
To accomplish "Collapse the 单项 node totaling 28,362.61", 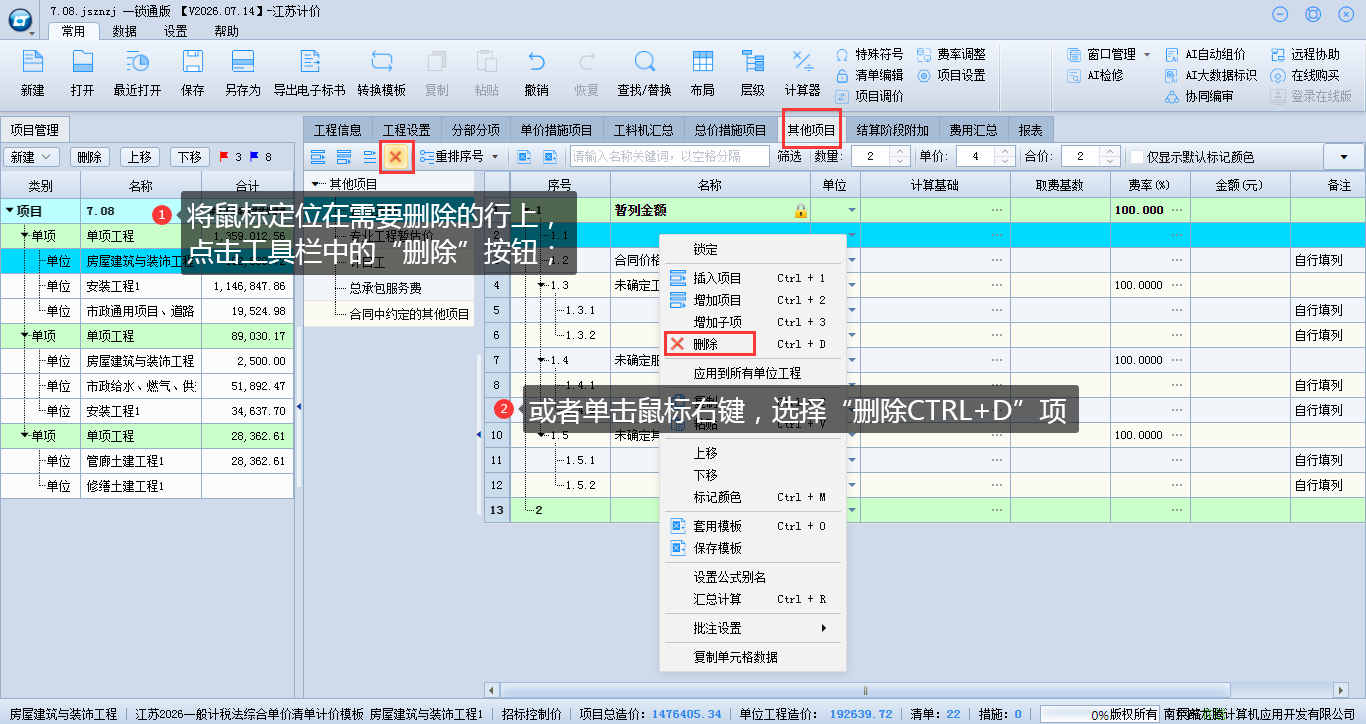I will (25, 436).
